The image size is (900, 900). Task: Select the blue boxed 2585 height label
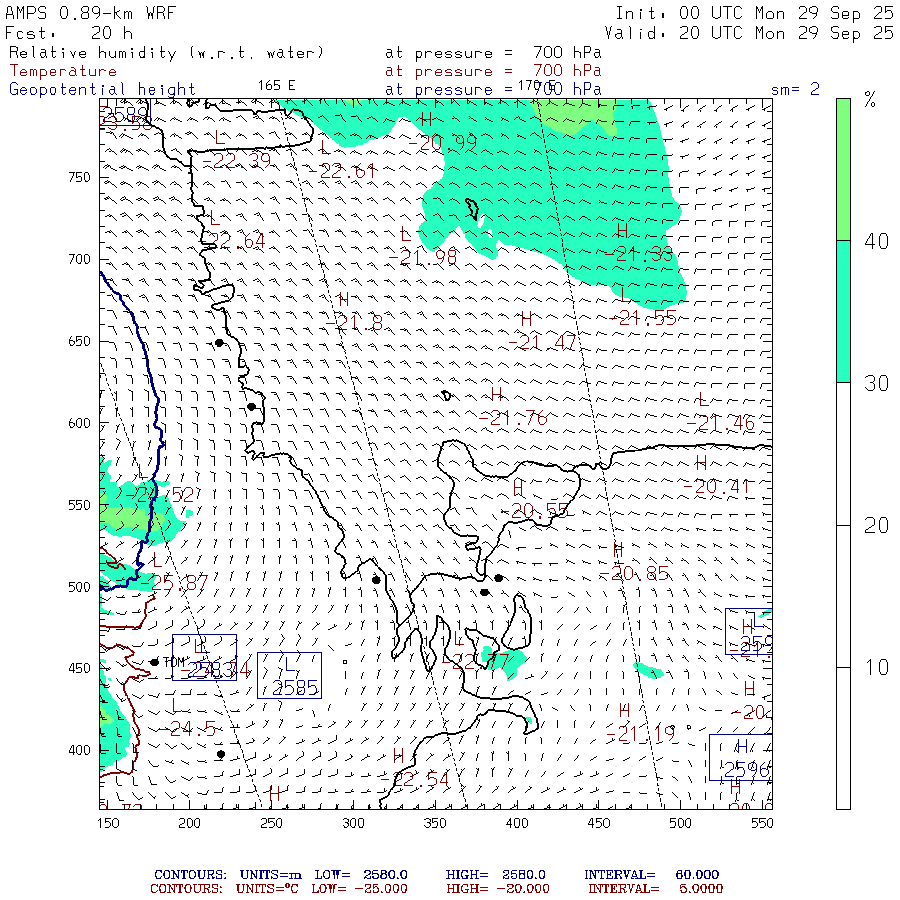290,675
